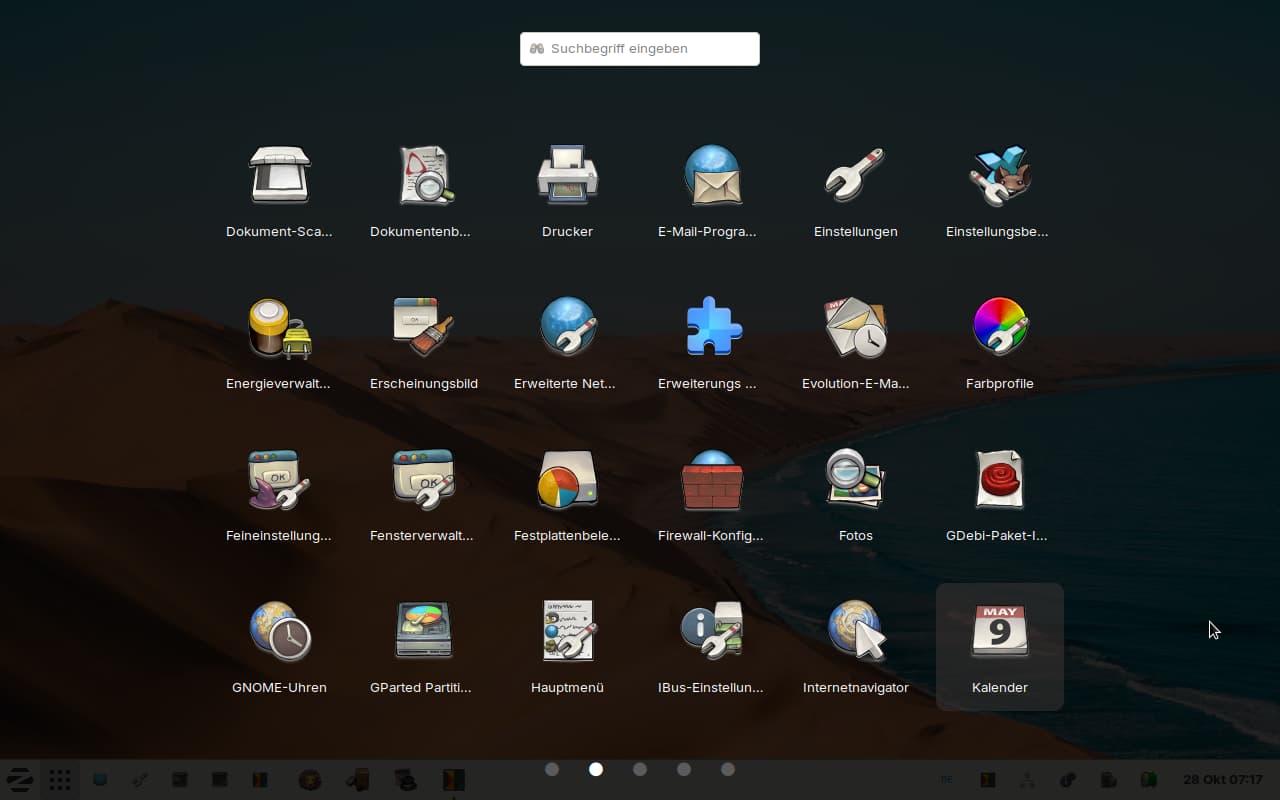
Task: Open the date and time clock
Action: coord(1222,780)
